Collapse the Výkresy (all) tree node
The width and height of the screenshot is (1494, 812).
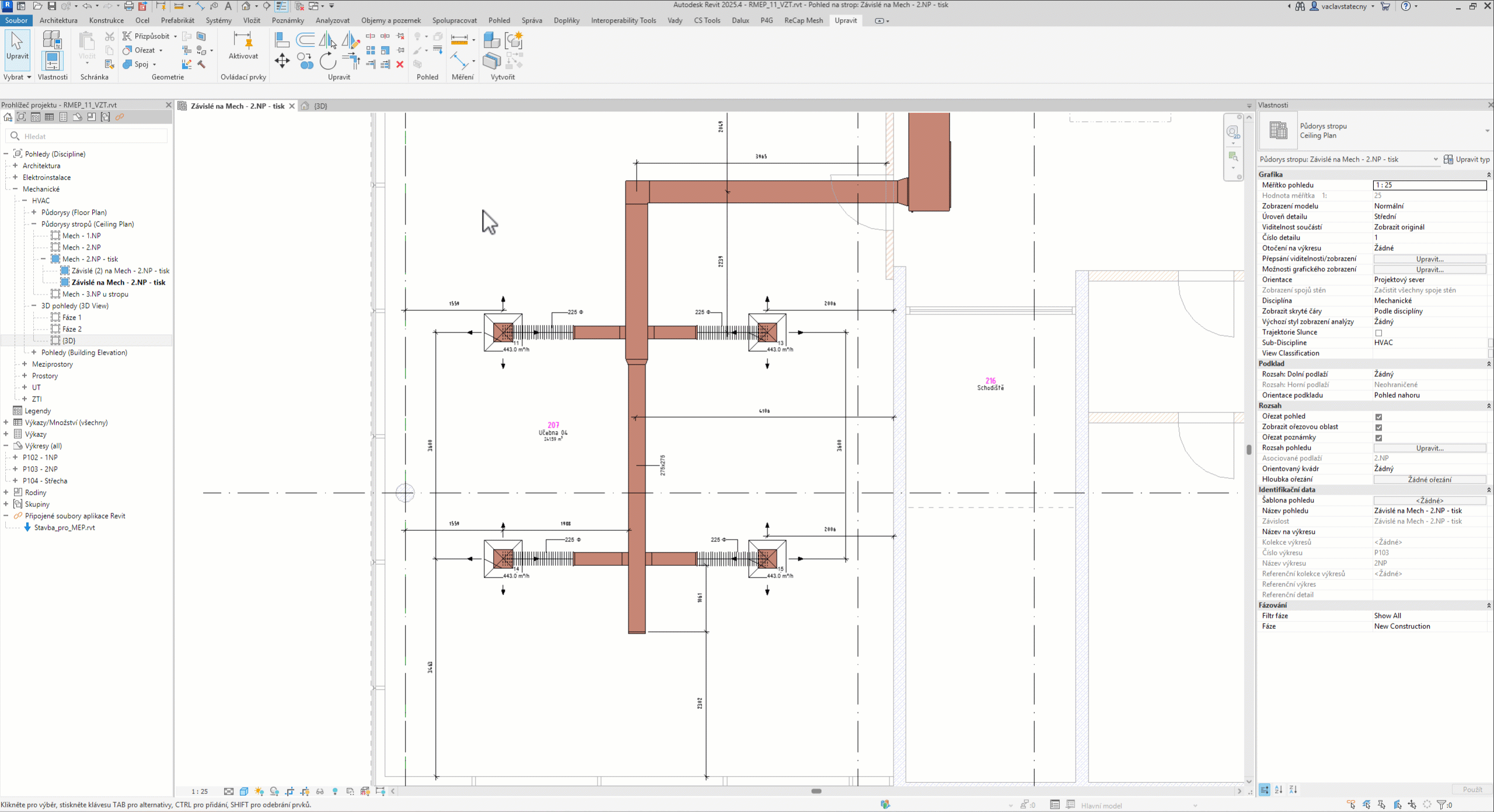click(6, 446)
